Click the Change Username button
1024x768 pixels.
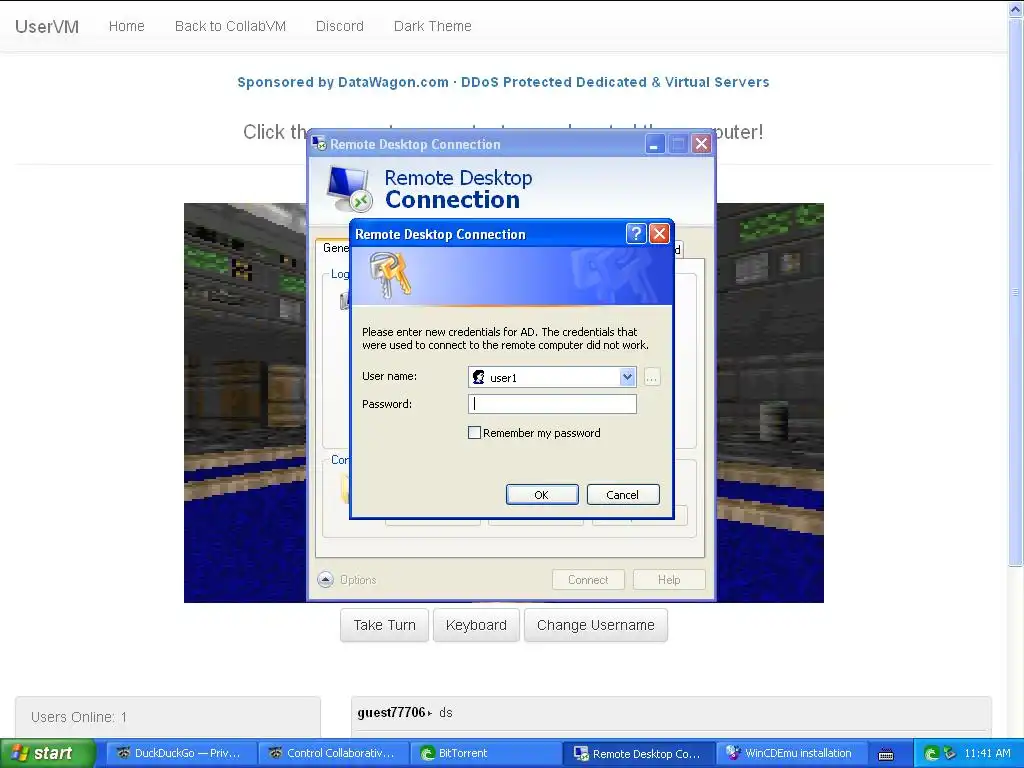coord(596,625)
